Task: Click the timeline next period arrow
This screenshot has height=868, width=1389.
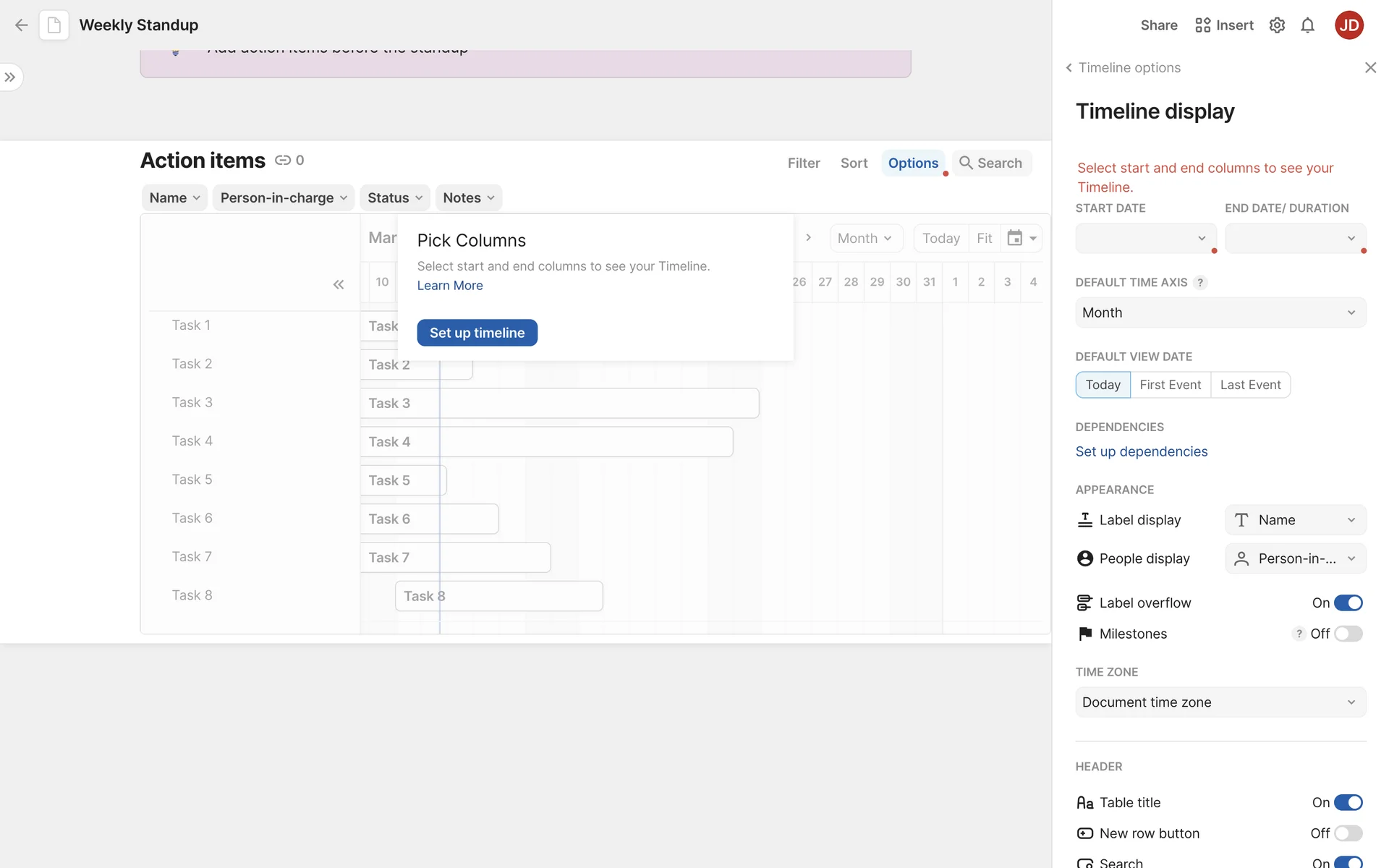Action: coord(808,238)
